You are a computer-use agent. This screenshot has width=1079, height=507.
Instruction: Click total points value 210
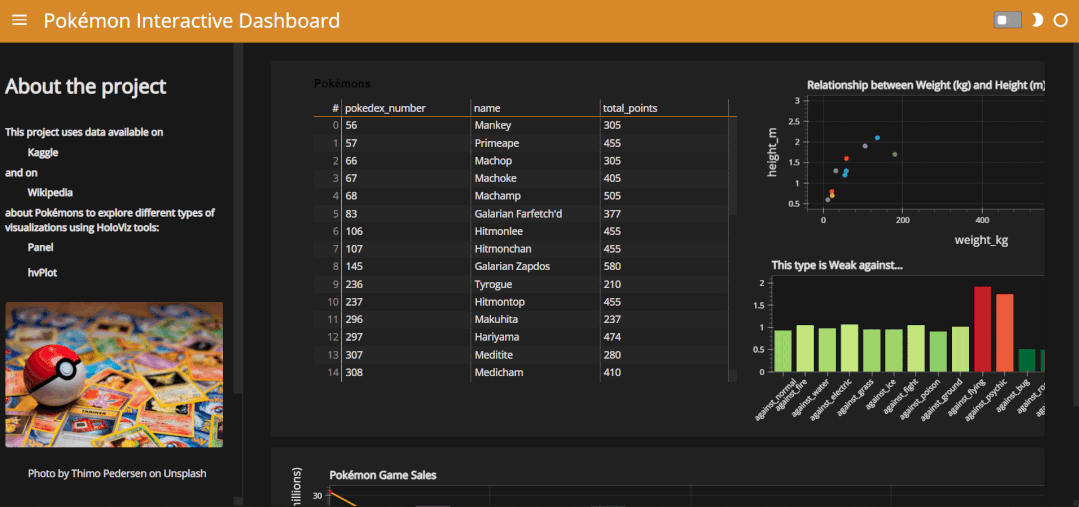(664, 284)
